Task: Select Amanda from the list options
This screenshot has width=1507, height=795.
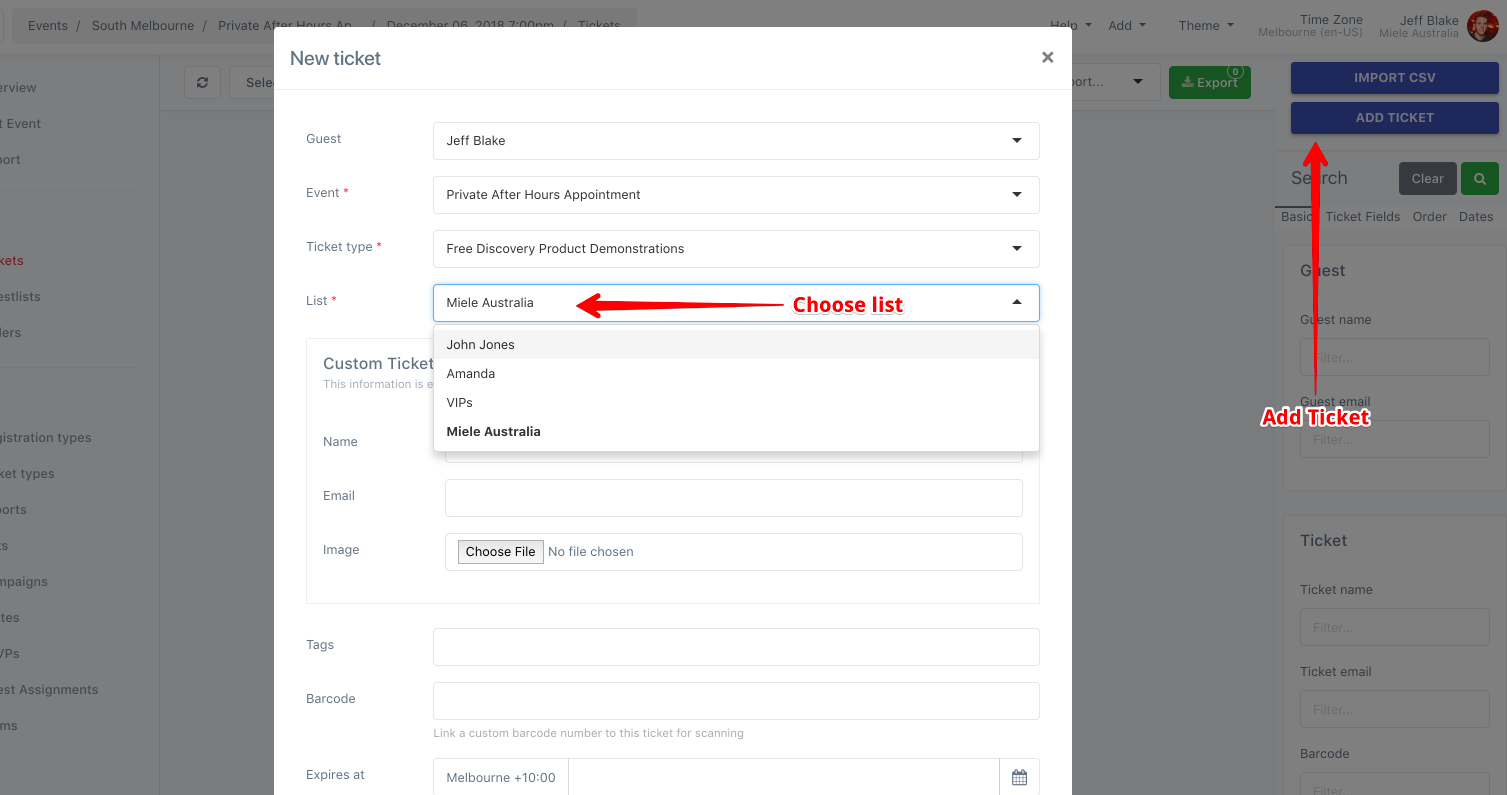Action: [736, 373]
